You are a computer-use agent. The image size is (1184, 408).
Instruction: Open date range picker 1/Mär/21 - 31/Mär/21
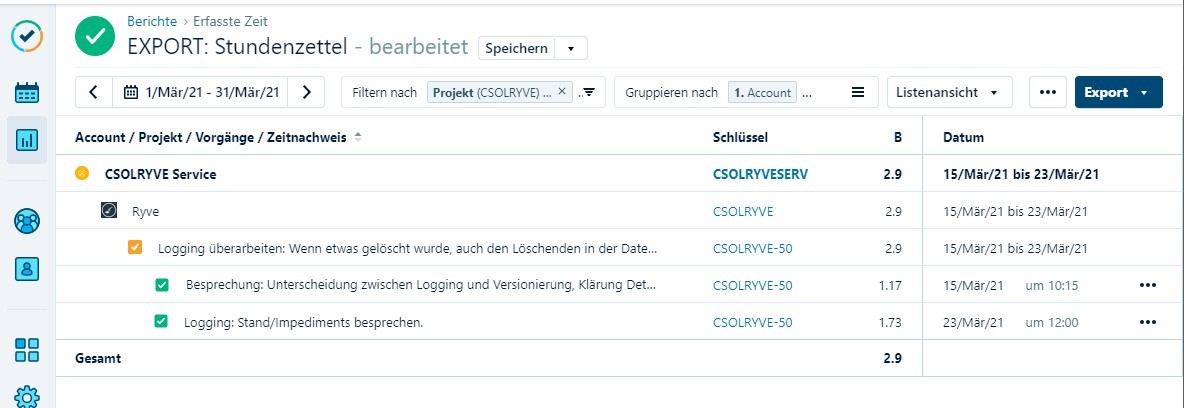[x=201, y=92]
